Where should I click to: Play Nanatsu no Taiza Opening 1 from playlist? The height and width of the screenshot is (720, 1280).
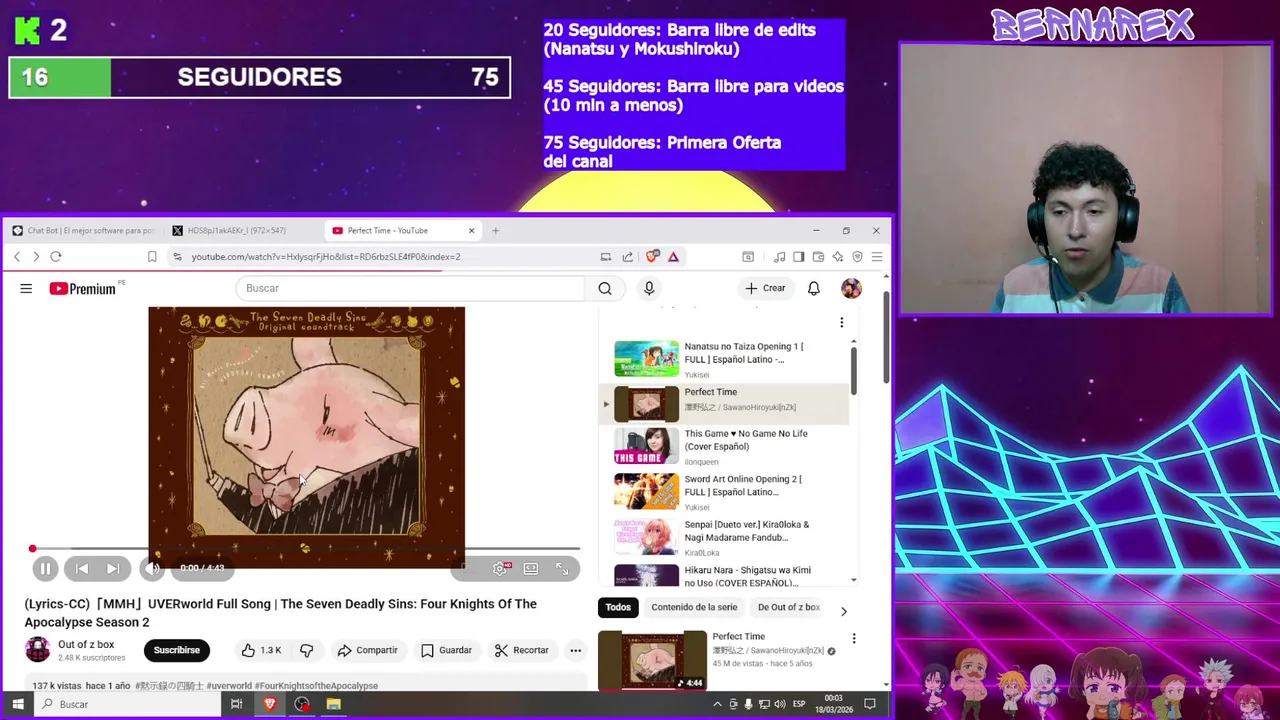click(724, 359)
